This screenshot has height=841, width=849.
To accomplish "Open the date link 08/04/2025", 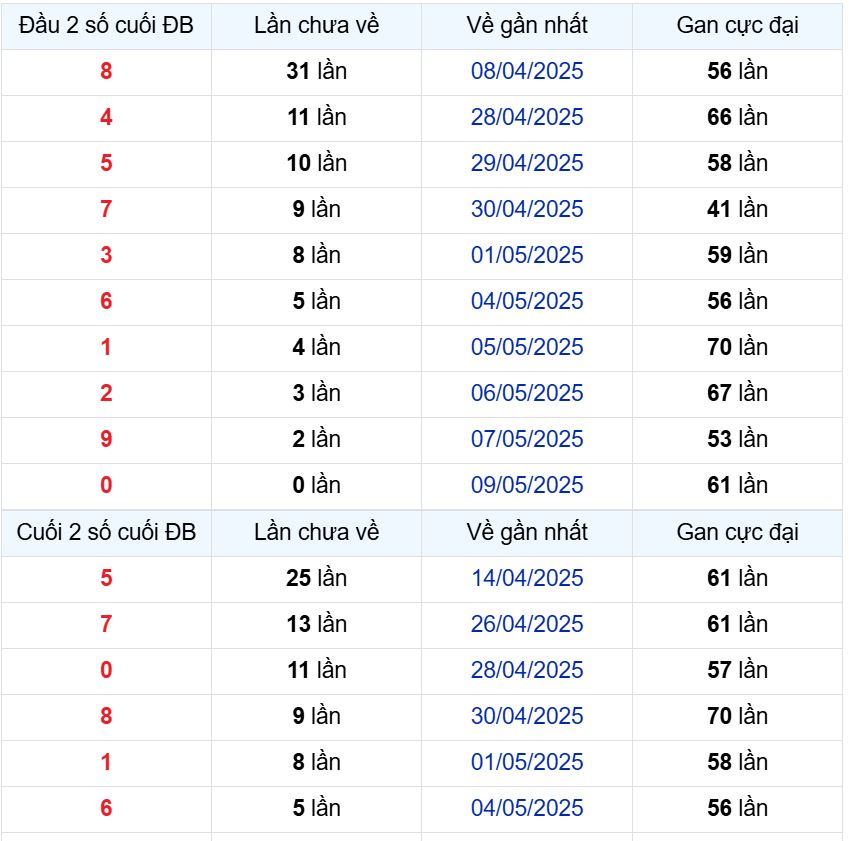I will tap(527, 71).
